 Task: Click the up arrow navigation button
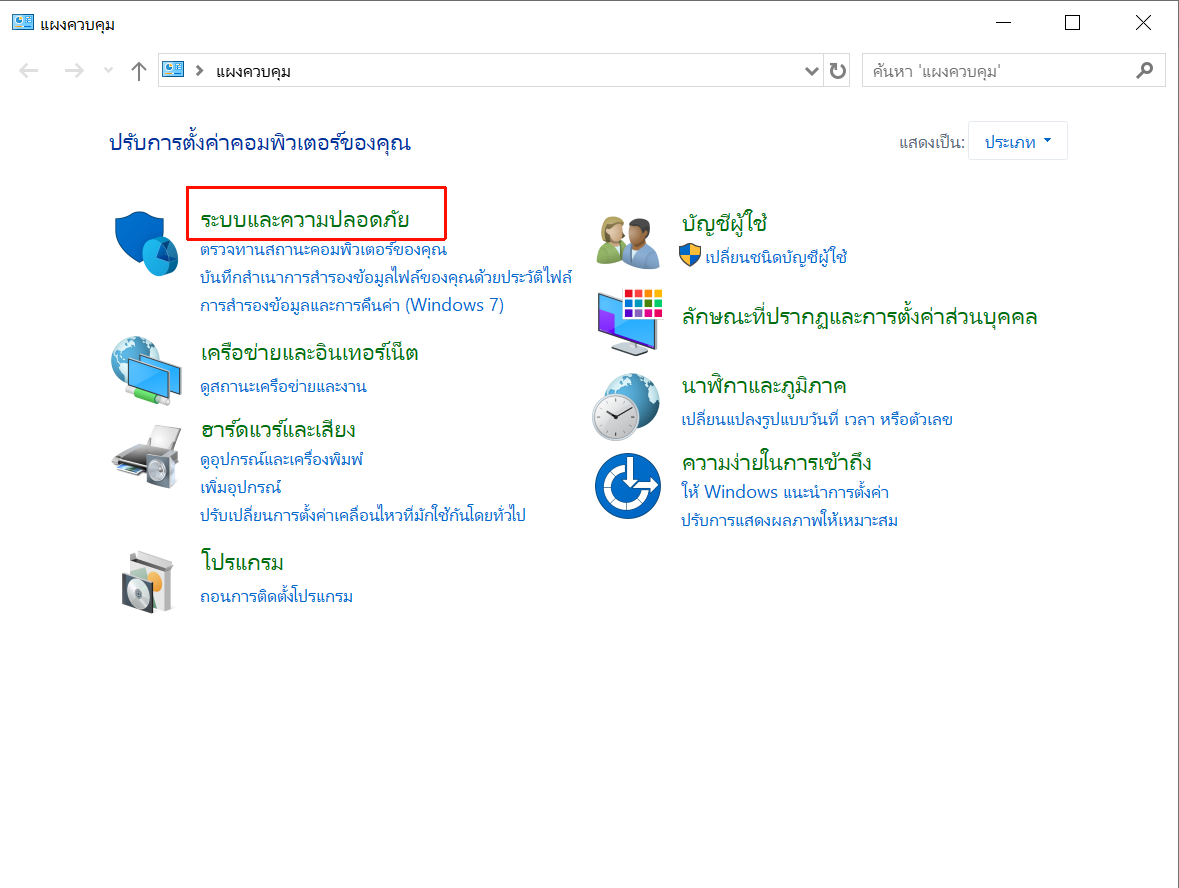click(x=139, y=71)
